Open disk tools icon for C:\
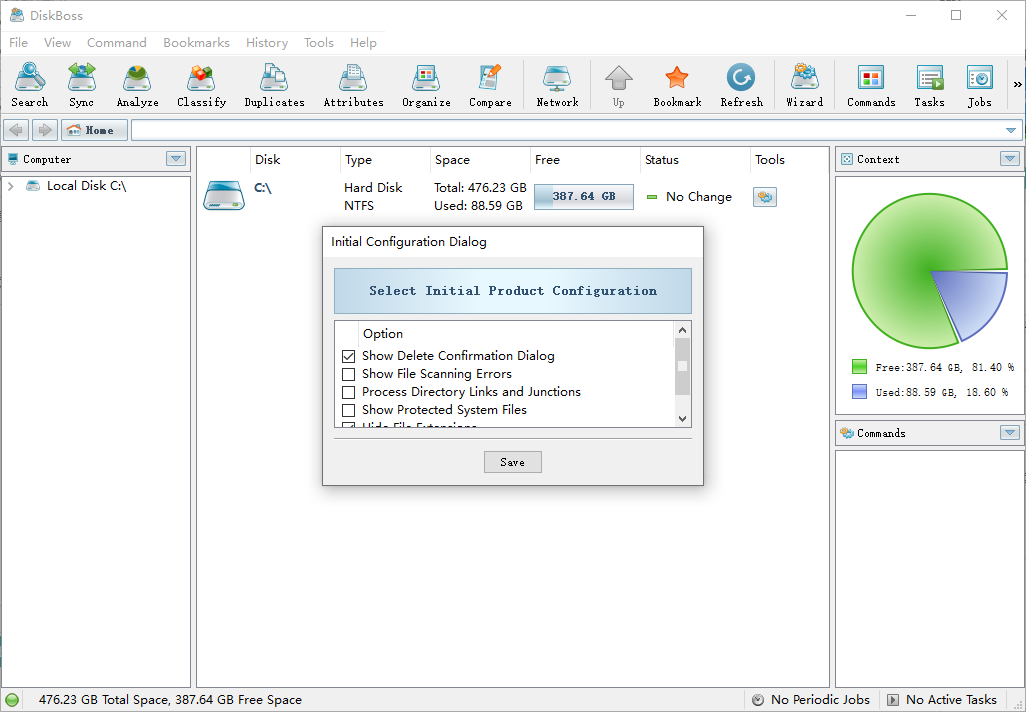1026x712 pixels. (765, 197)
